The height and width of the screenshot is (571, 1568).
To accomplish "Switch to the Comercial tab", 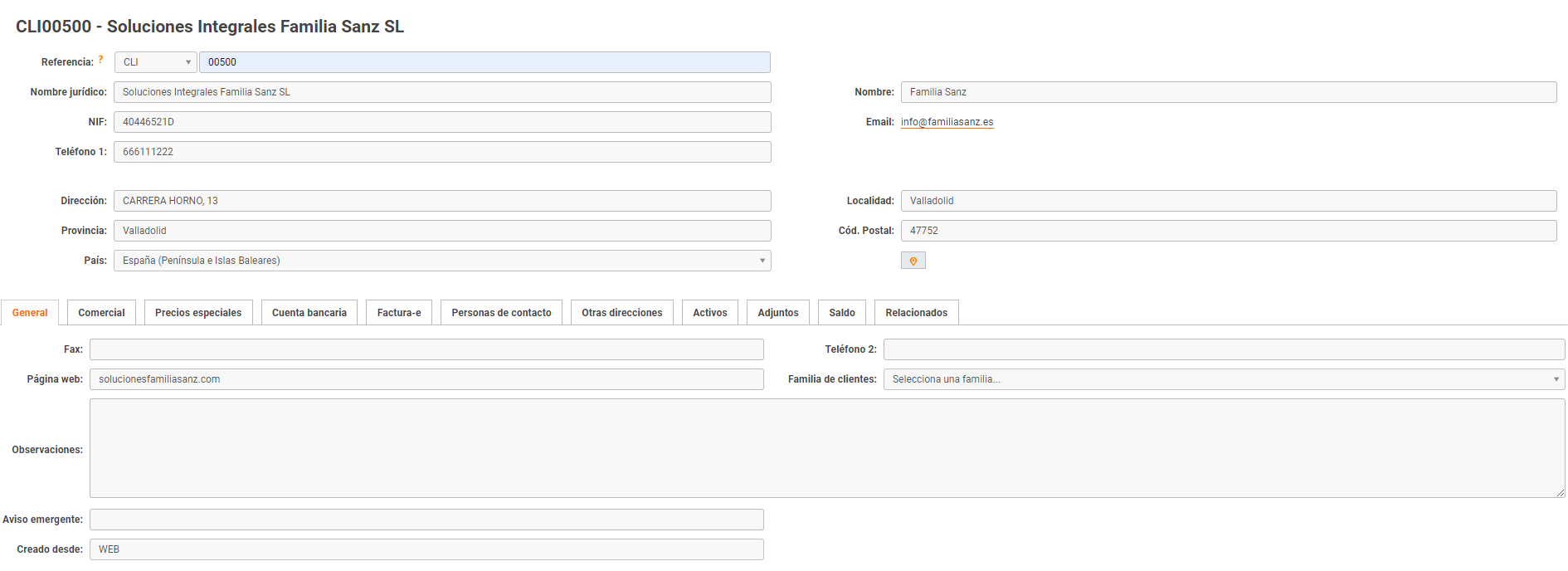I will pos(101,313).
